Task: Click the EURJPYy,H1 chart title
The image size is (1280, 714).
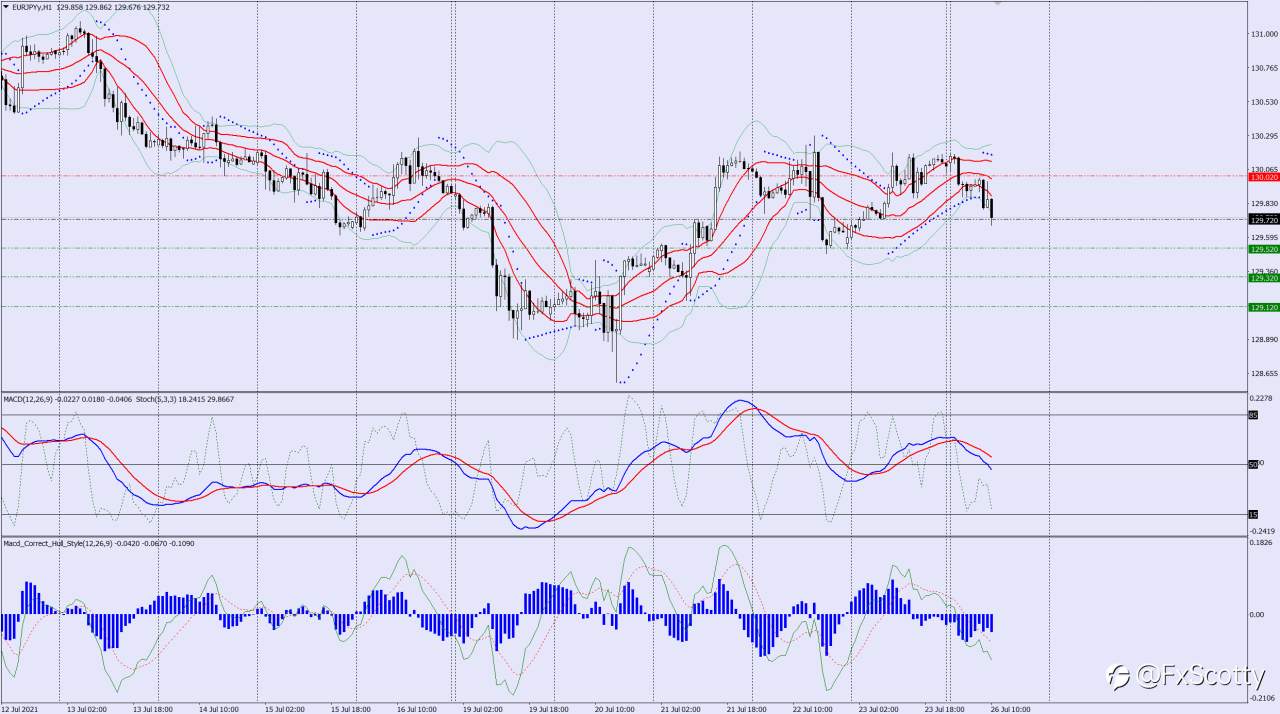Action: [34, 7]
